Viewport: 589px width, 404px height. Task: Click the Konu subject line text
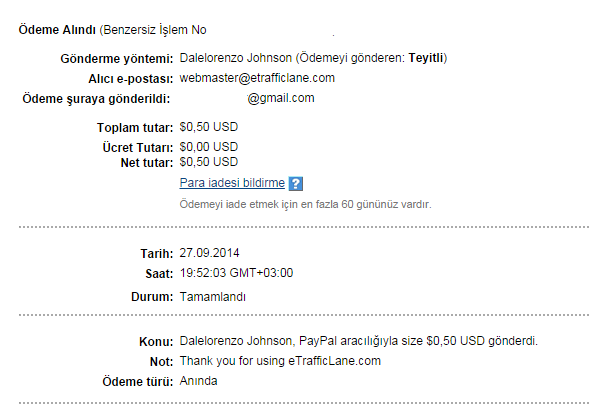coord(358,341)
